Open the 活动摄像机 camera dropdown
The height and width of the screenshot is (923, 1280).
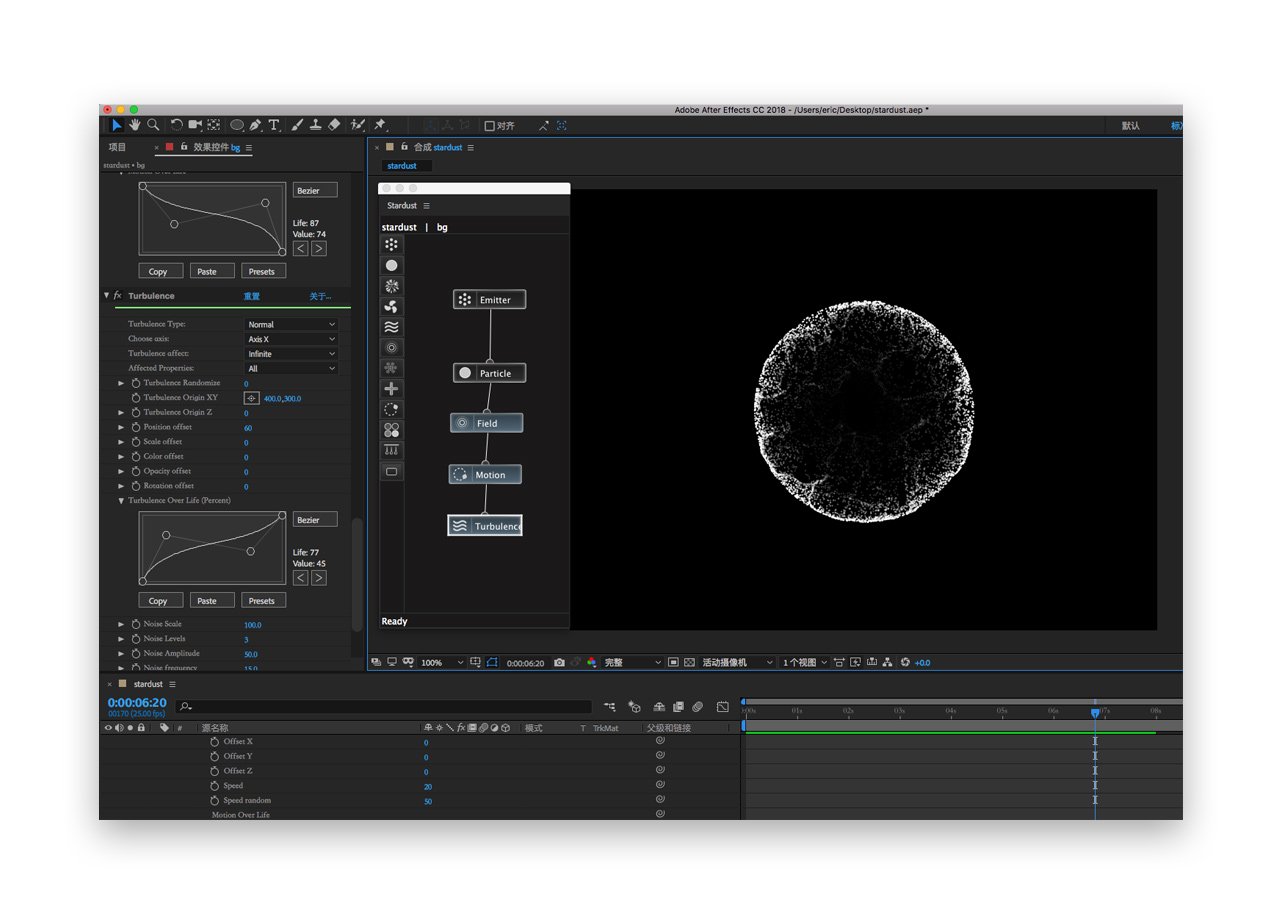pyautogui.click(x=738, y=663)
